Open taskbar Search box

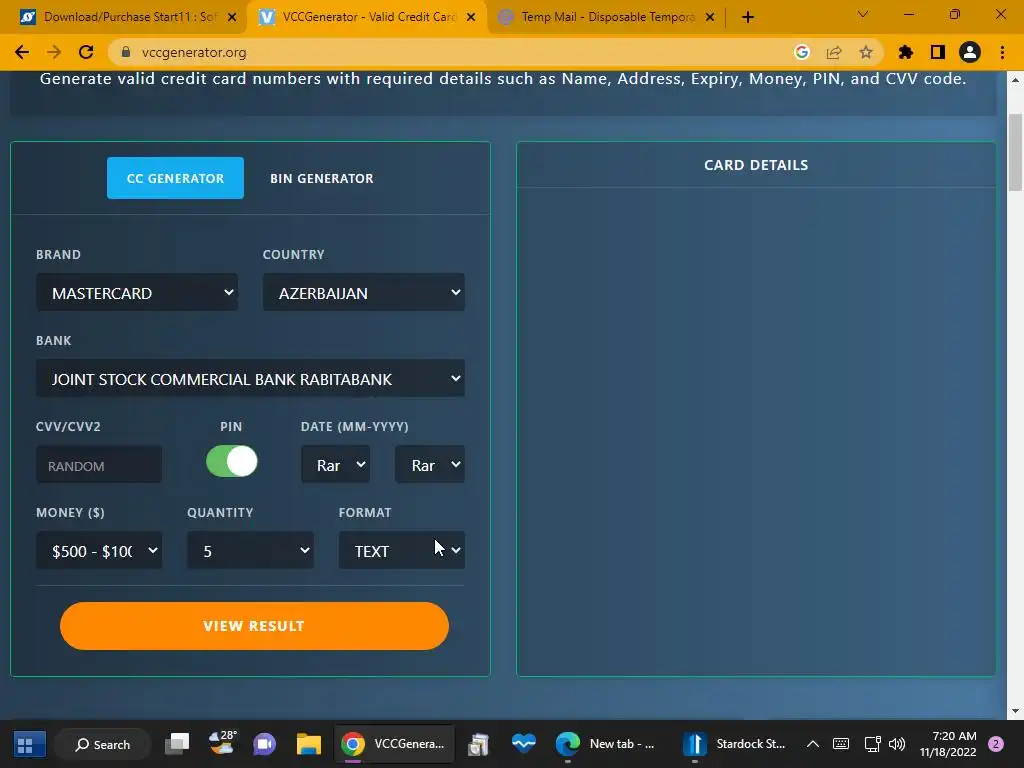coord(103,744)
